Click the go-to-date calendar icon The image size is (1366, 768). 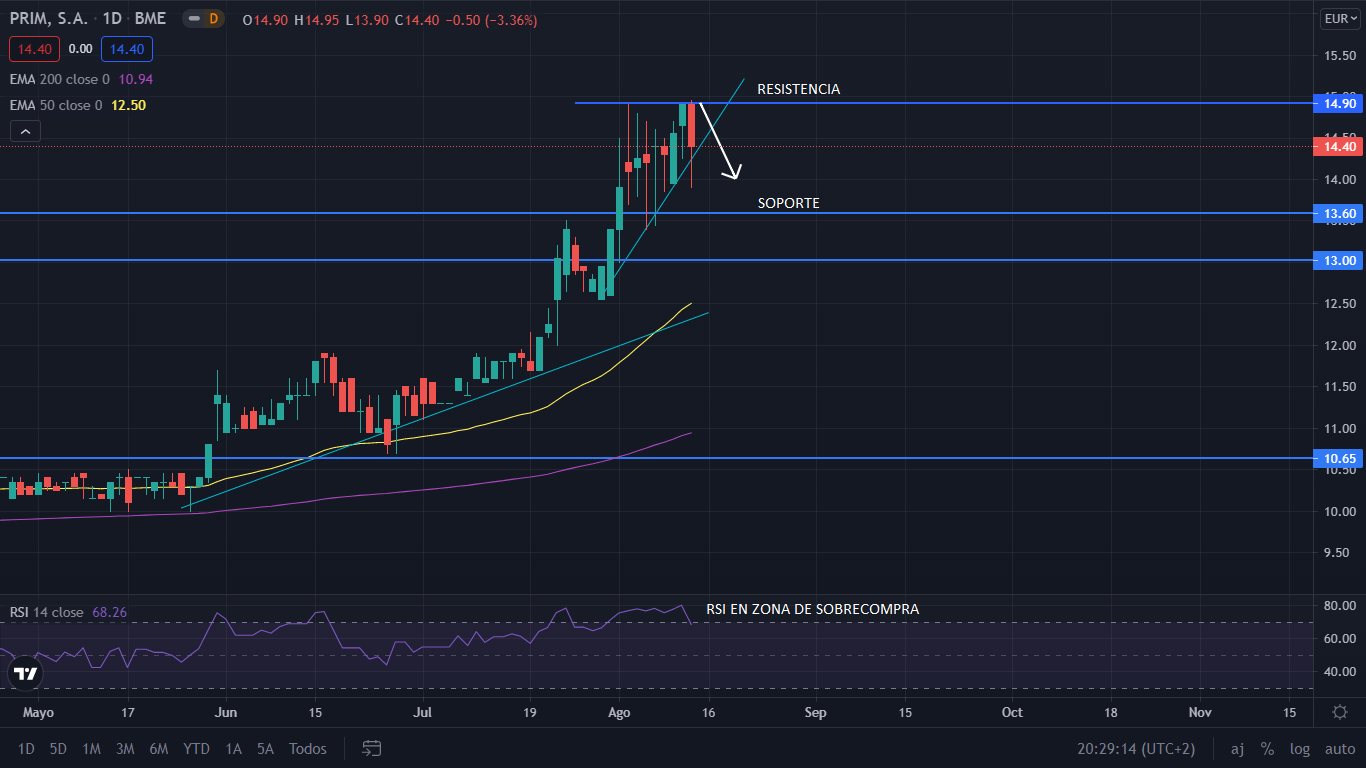pos(372,748)
